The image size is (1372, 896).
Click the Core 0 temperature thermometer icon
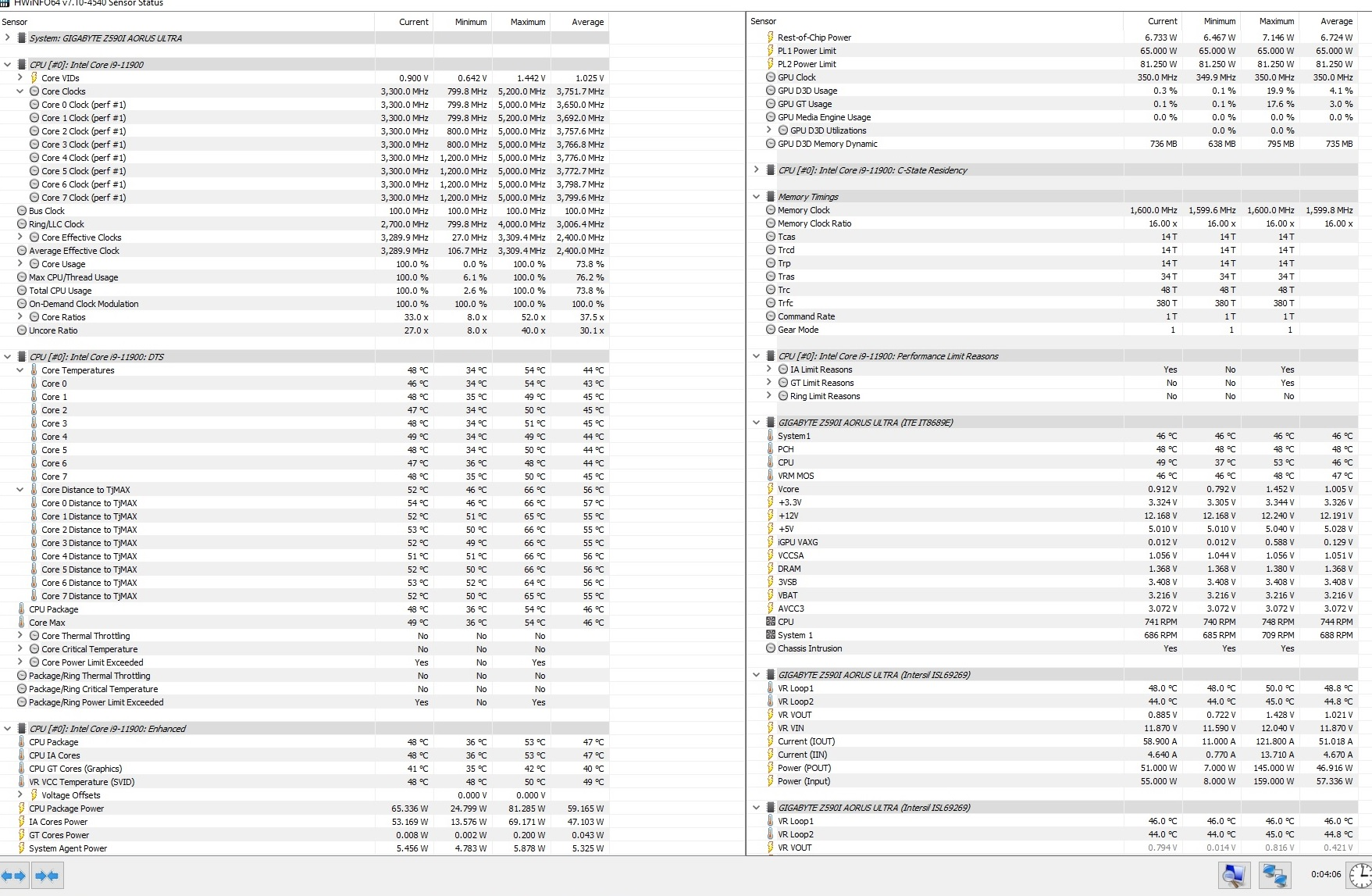[34, 384]
